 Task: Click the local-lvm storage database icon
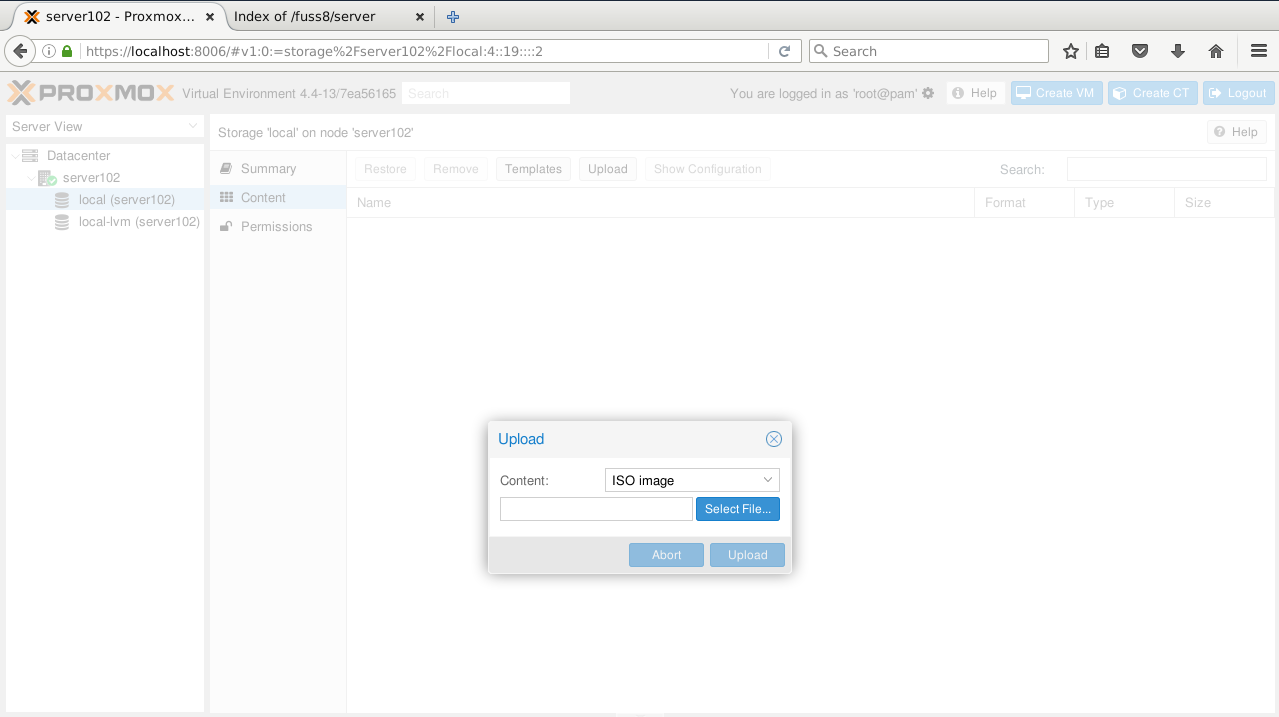(x=62, y=222)
